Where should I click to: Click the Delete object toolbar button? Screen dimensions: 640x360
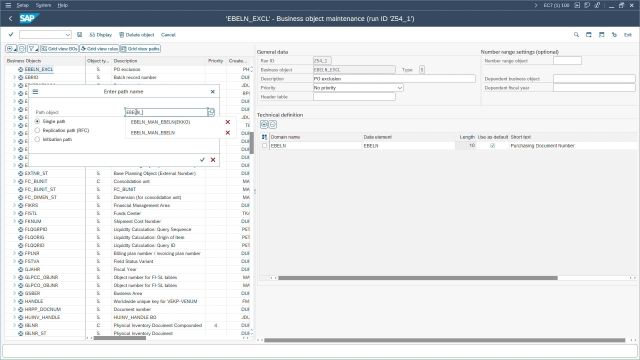137,35
